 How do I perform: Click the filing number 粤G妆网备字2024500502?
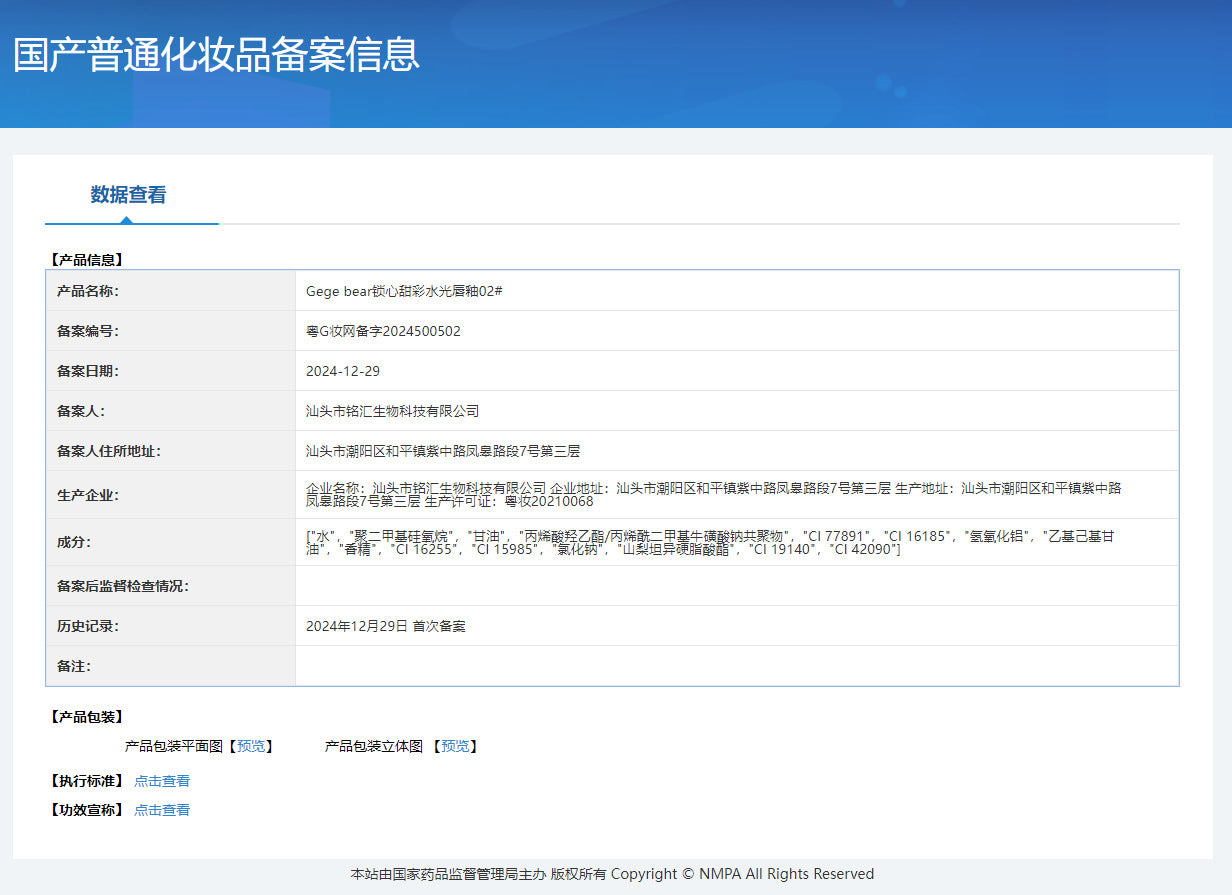point(383,331)
